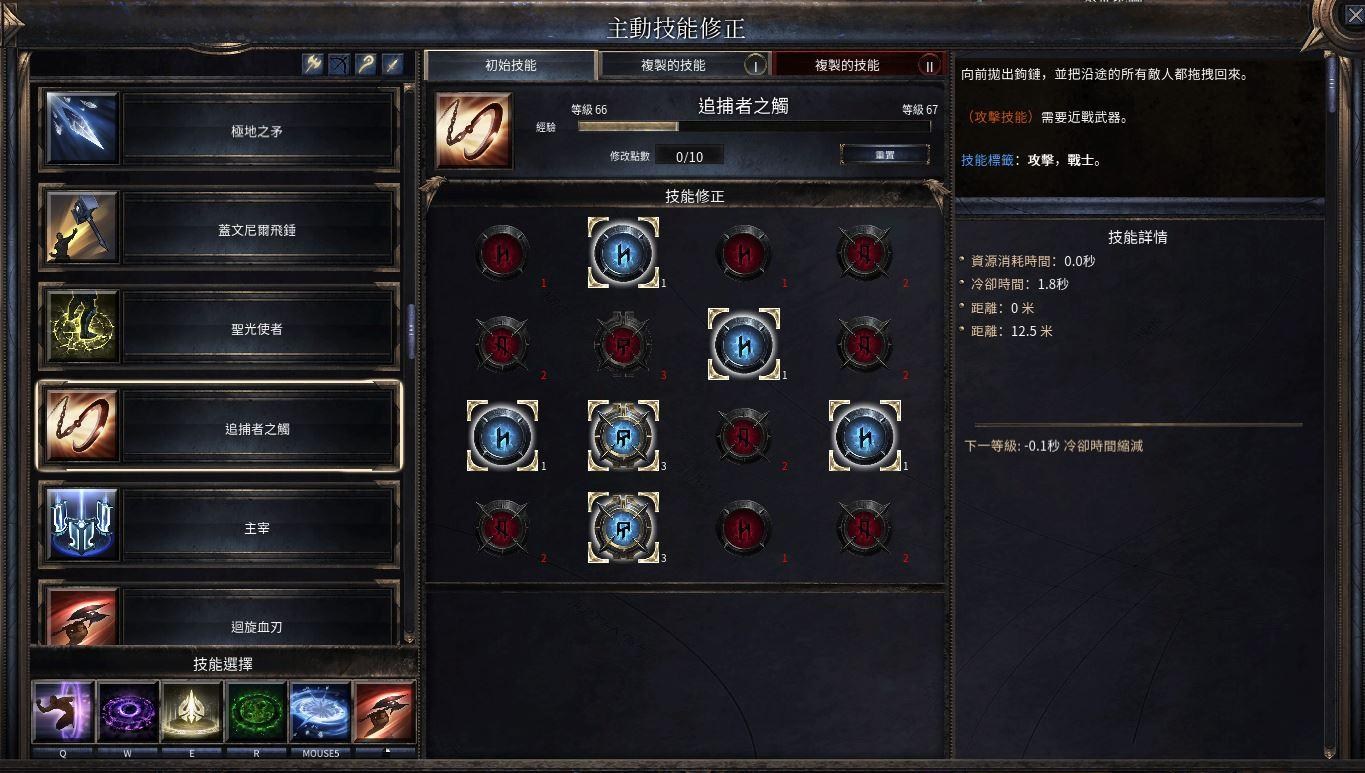Open the 主宰 skill in the list
Screen dimensions: 1365x773
tap(219, 527)
